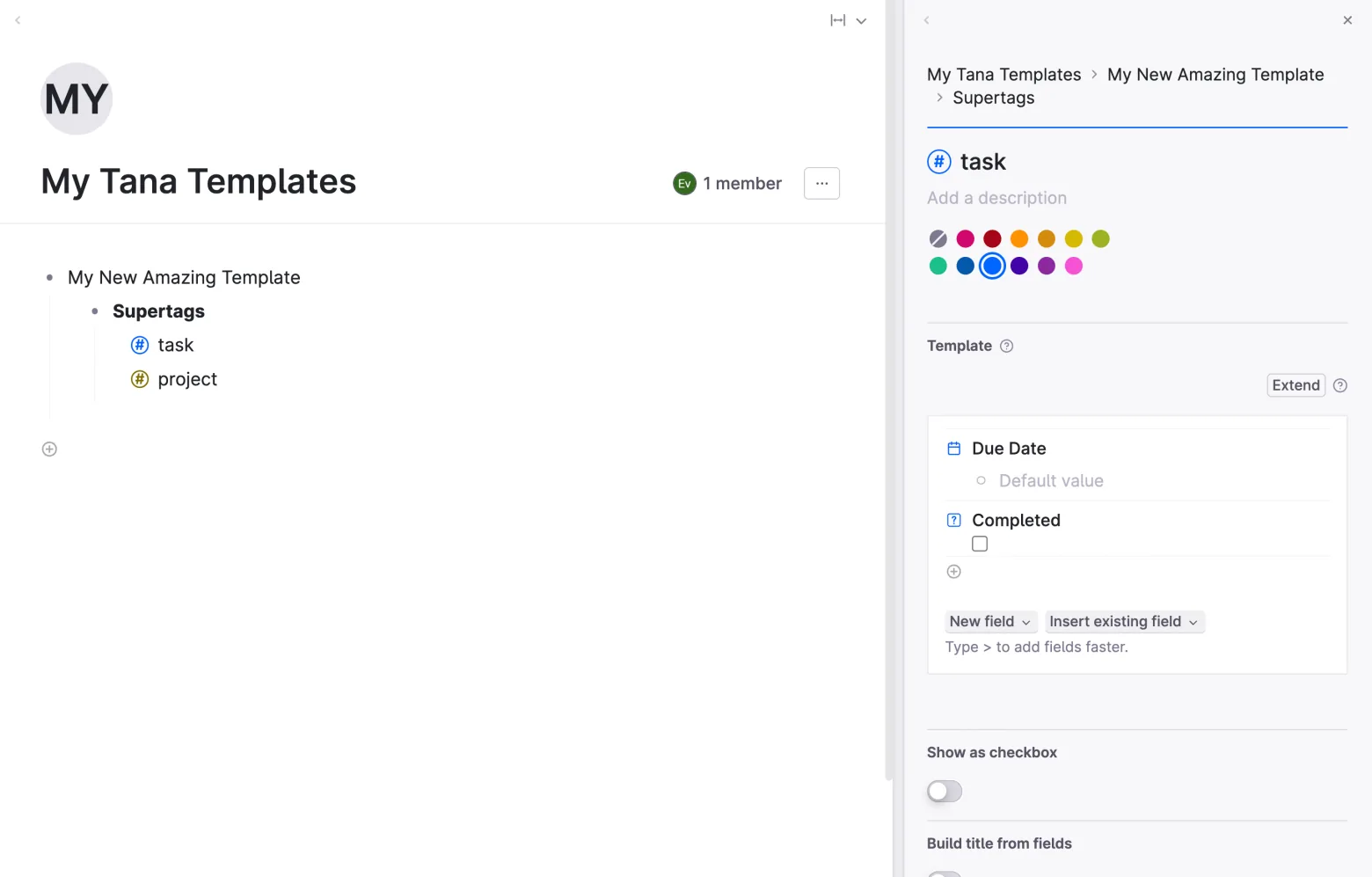The width and height of the screenshot is (1372, 877).
Task: Click the EV member avatar
Action: pyautogui.click(x=684, y=183)
